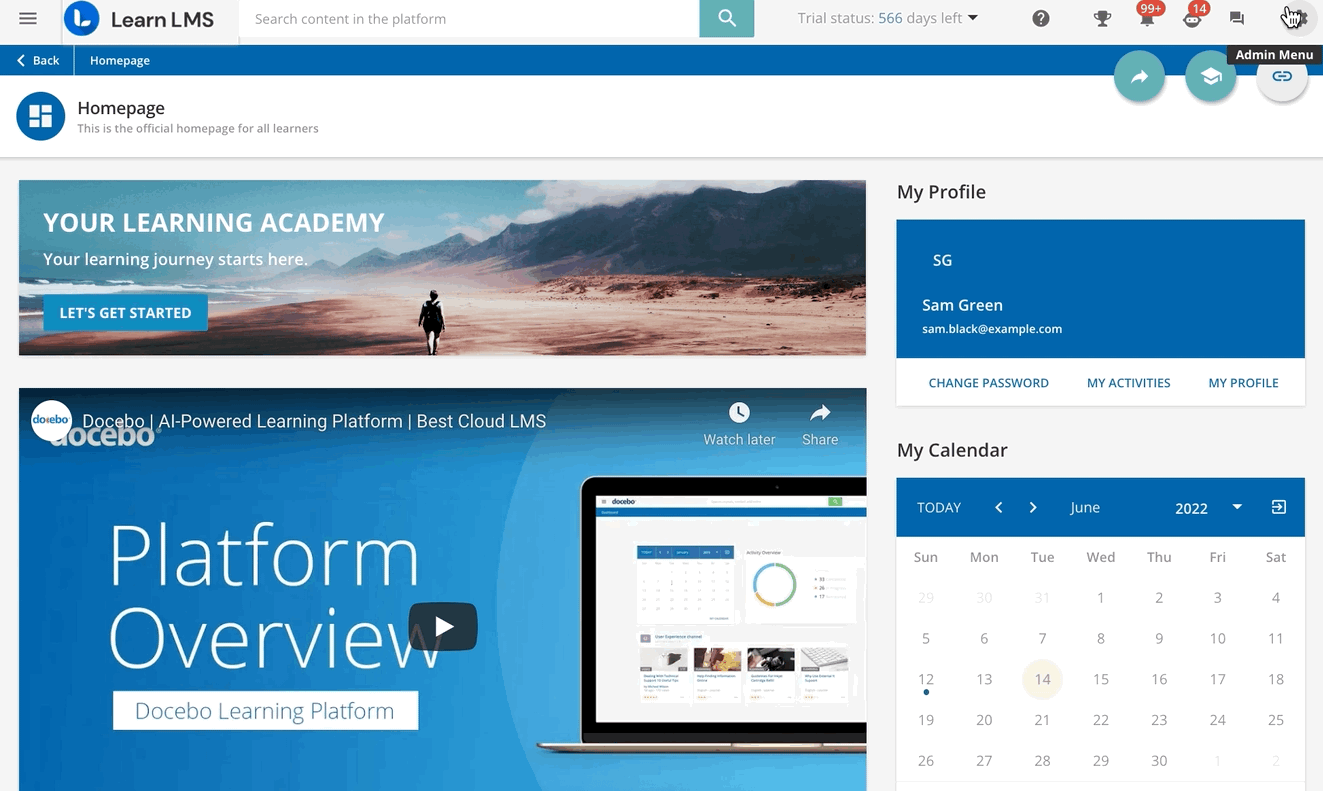Click the search magnifier button
Screen dimensions: 1323x791
[727, 18]
